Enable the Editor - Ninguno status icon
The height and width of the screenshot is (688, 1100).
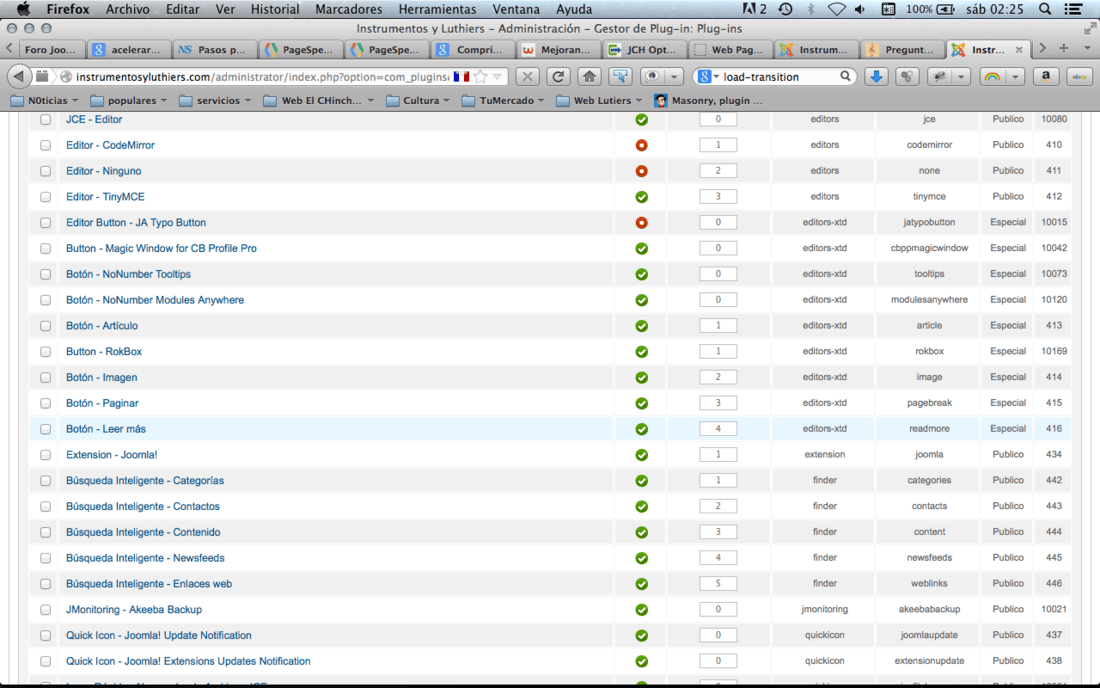641,171
